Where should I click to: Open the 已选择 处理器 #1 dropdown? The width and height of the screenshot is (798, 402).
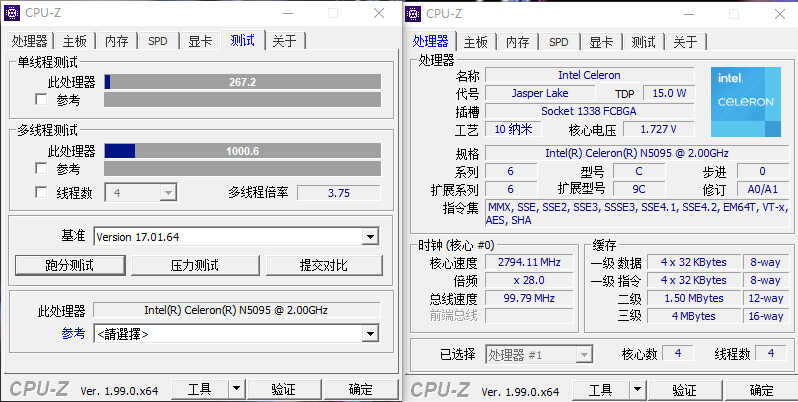click(538, 354)
